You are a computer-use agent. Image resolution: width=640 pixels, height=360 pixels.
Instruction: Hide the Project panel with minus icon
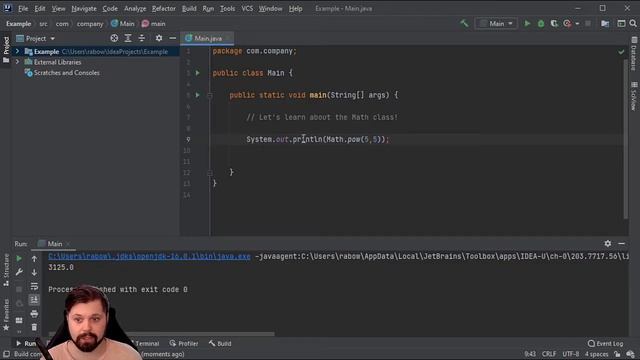click(x=173, y=38)
